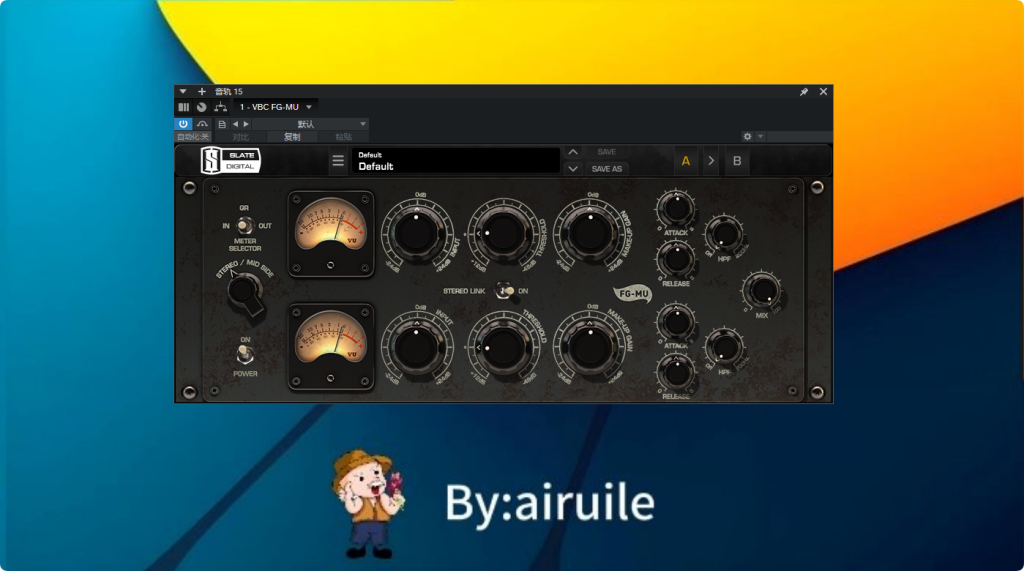Add a new insert with plus icon
1024x571 pixels.
(x=202, y=91)
